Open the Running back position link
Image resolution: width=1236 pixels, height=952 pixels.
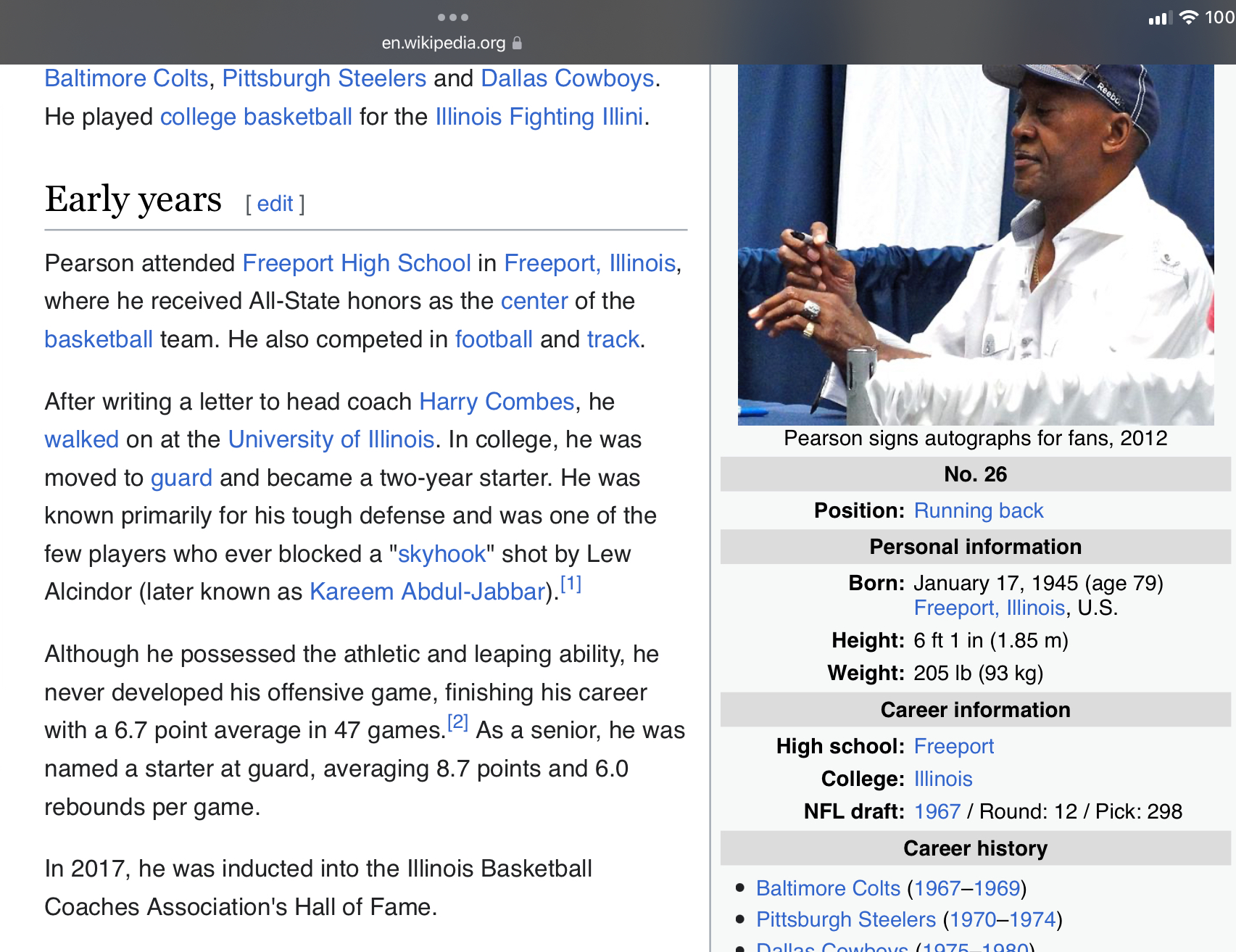tap(978, 510)
